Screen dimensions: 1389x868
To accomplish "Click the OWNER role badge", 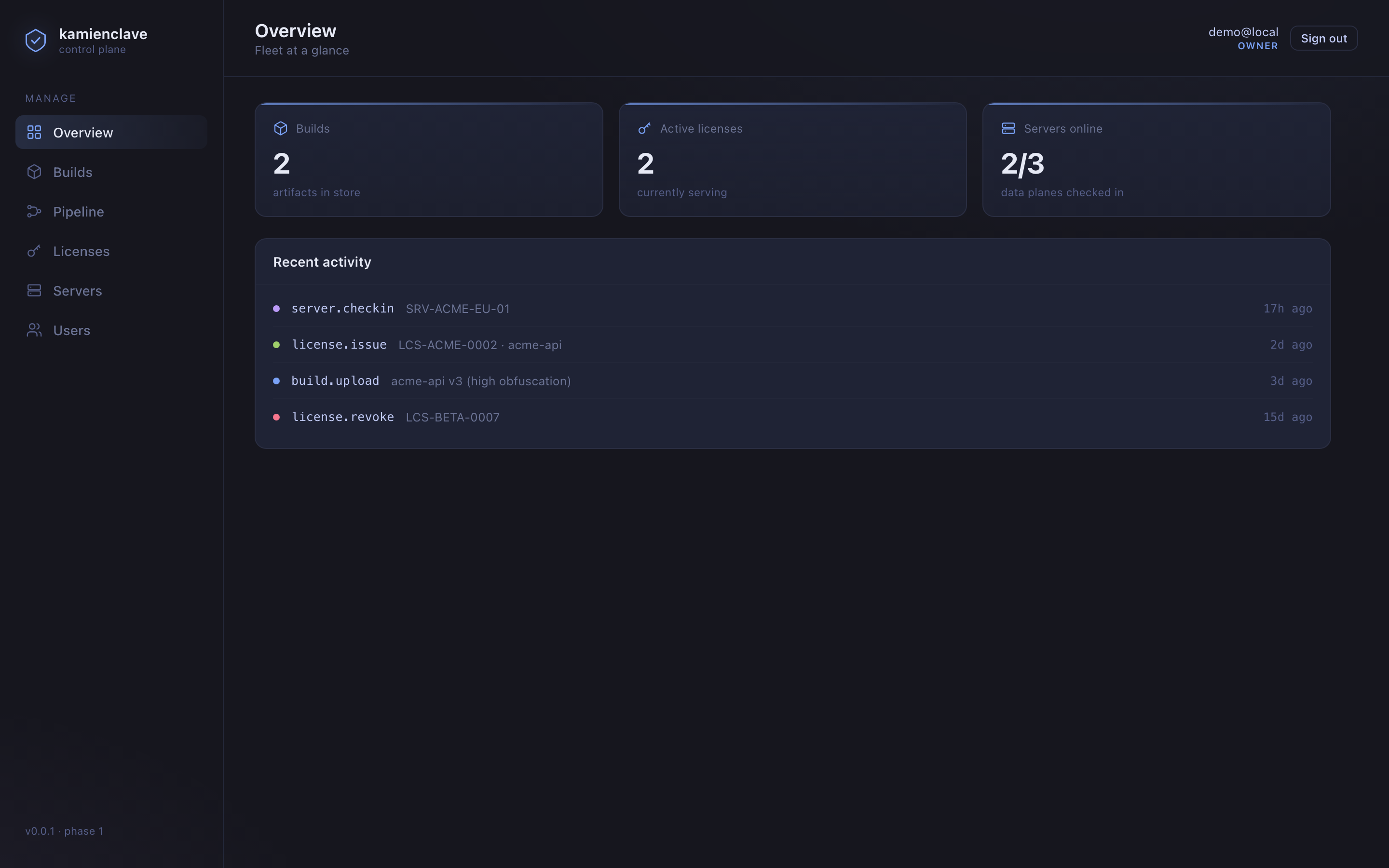I will pyautogui.click(x=1257, y=46).
